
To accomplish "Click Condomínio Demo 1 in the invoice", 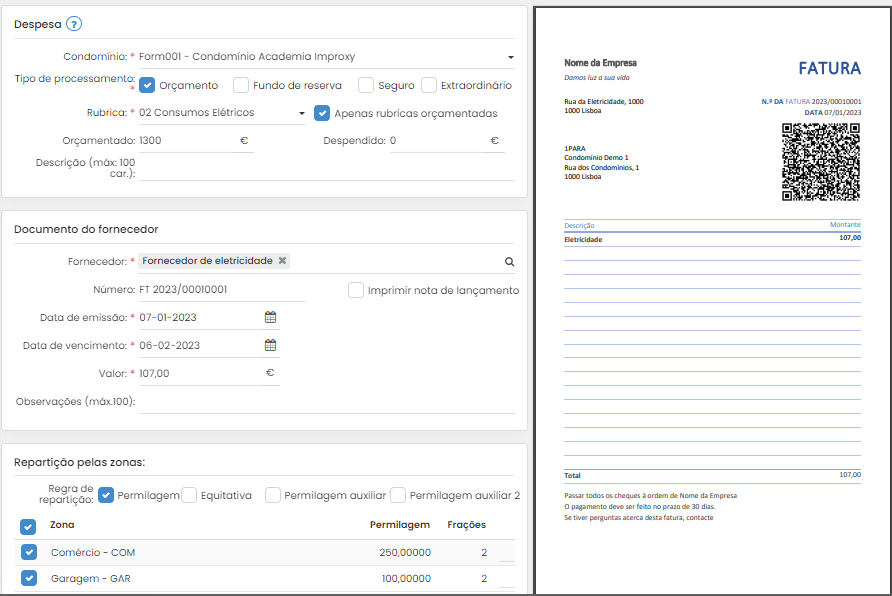I will [596, 158].
